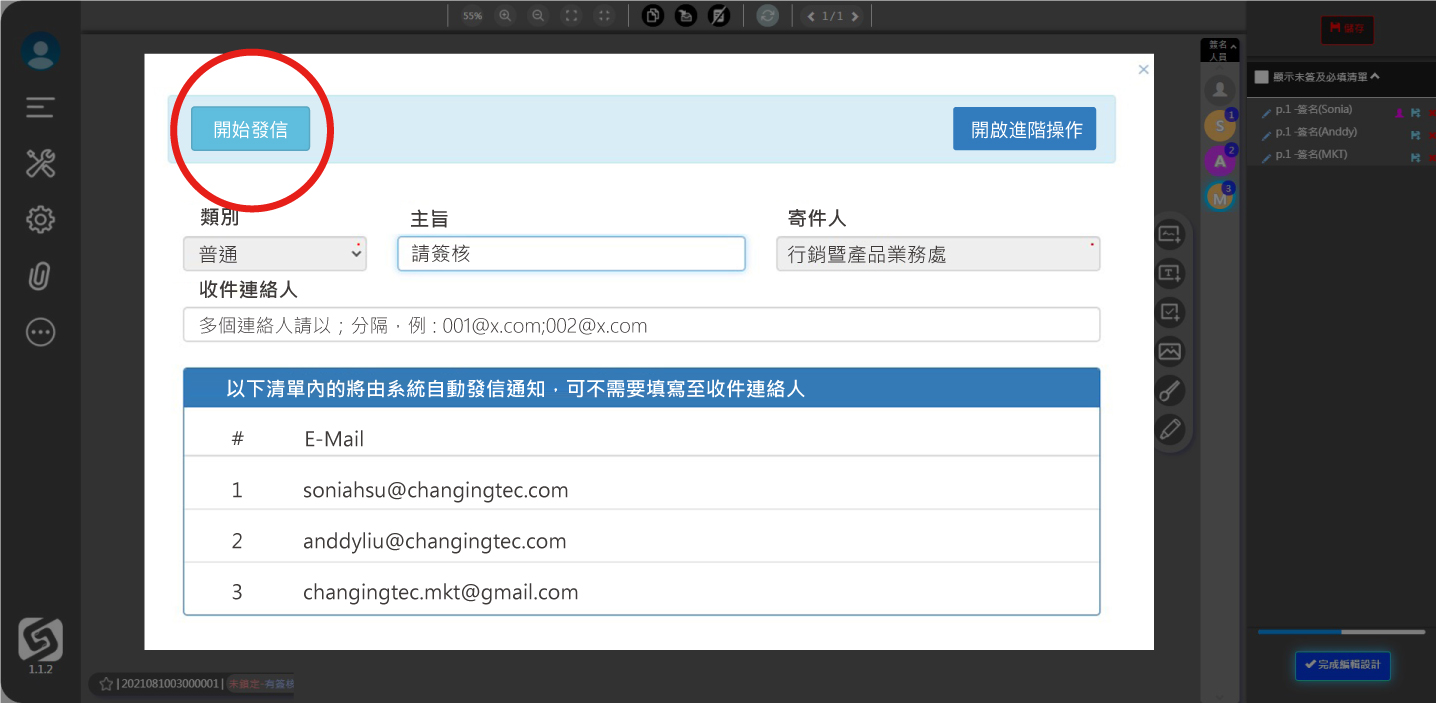Image resolution: width=1436 pixels, height=703 pixels.
Task: Click the 主旨 subject input field
Action: pyautogui.click(x=571, y=254)
